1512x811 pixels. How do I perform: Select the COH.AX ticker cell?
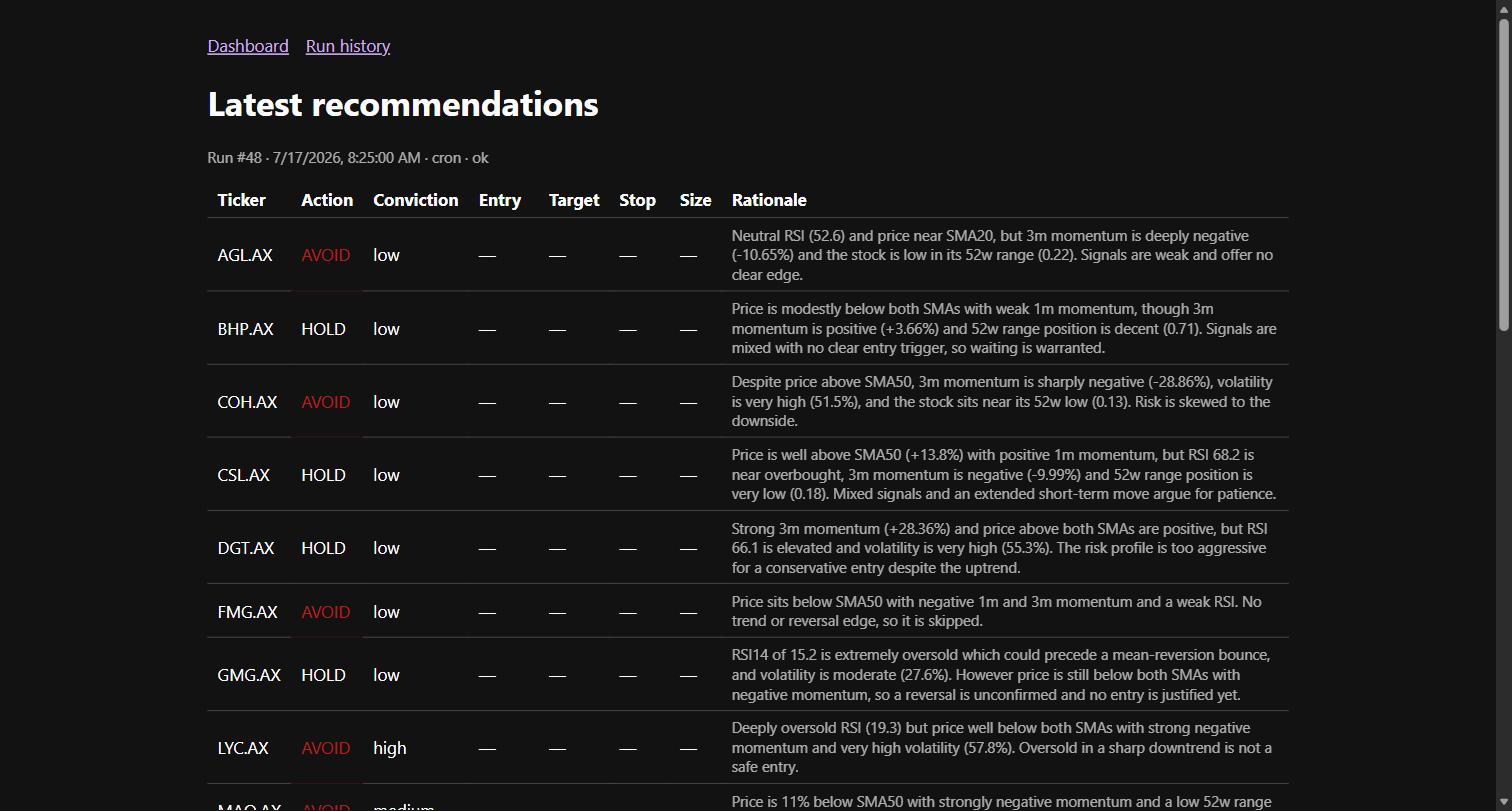(247, 402)
